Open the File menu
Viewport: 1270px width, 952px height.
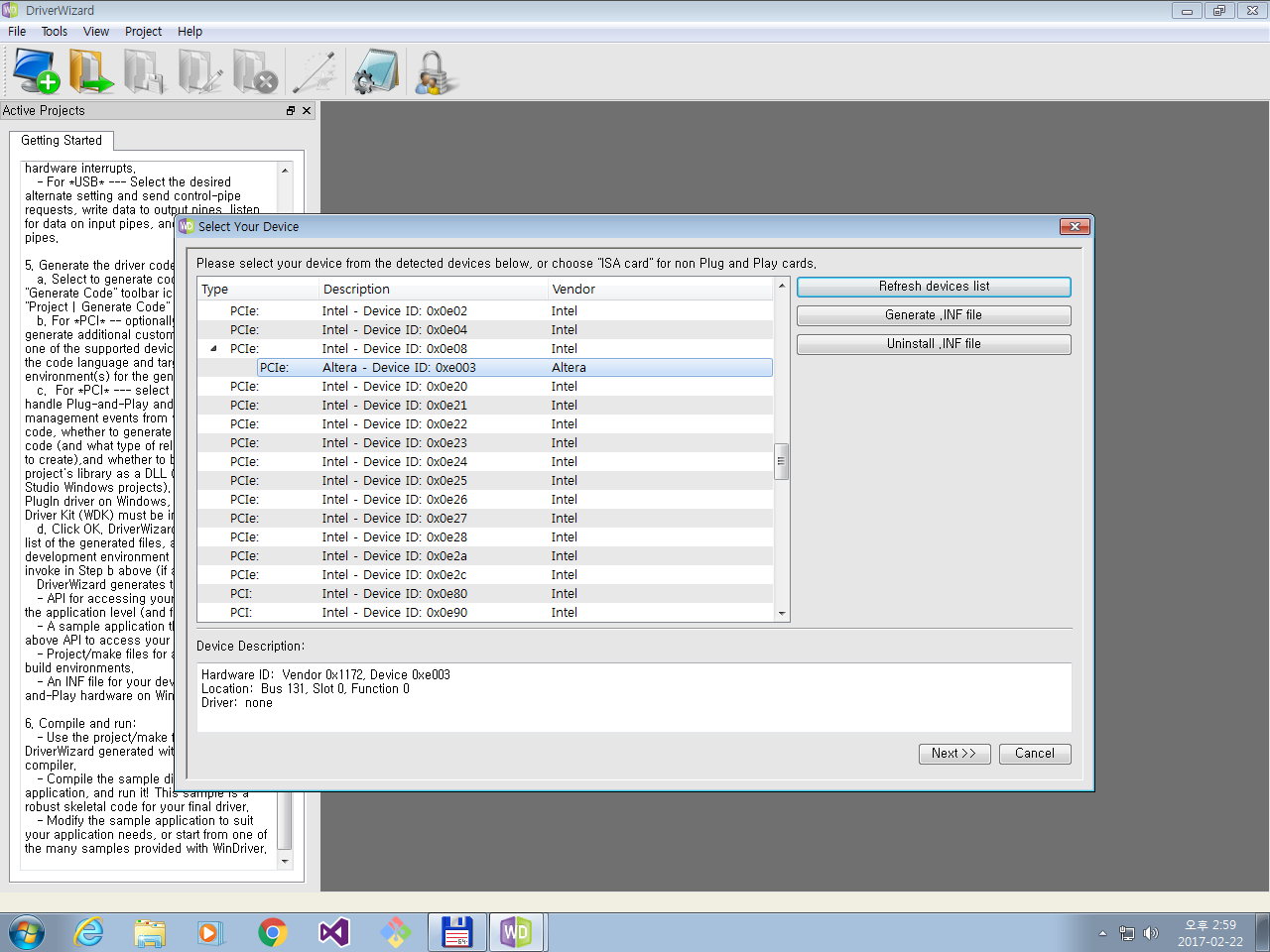tap(16, 31)
